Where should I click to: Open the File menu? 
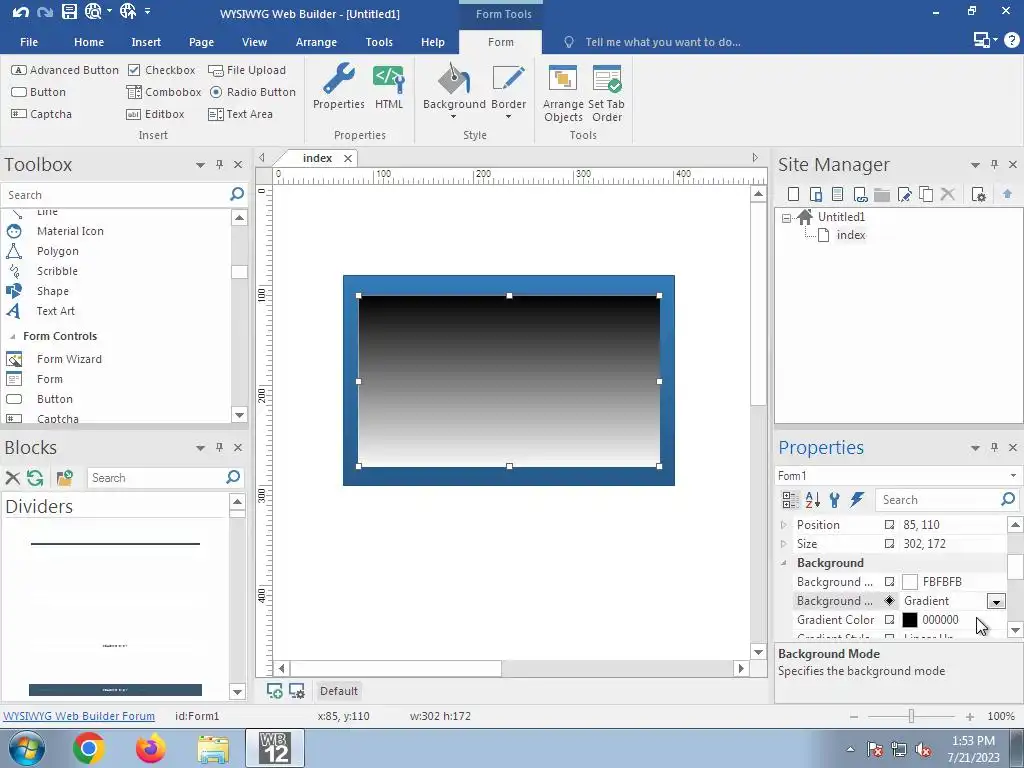pos(29,42)
